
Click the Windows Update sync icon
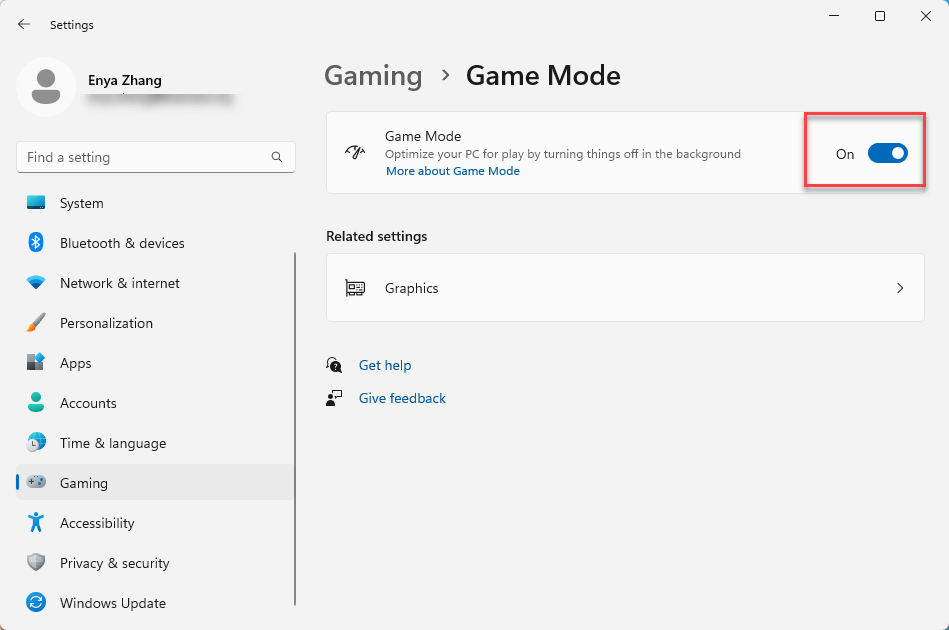pyautogui.click(x=36, y=603)
